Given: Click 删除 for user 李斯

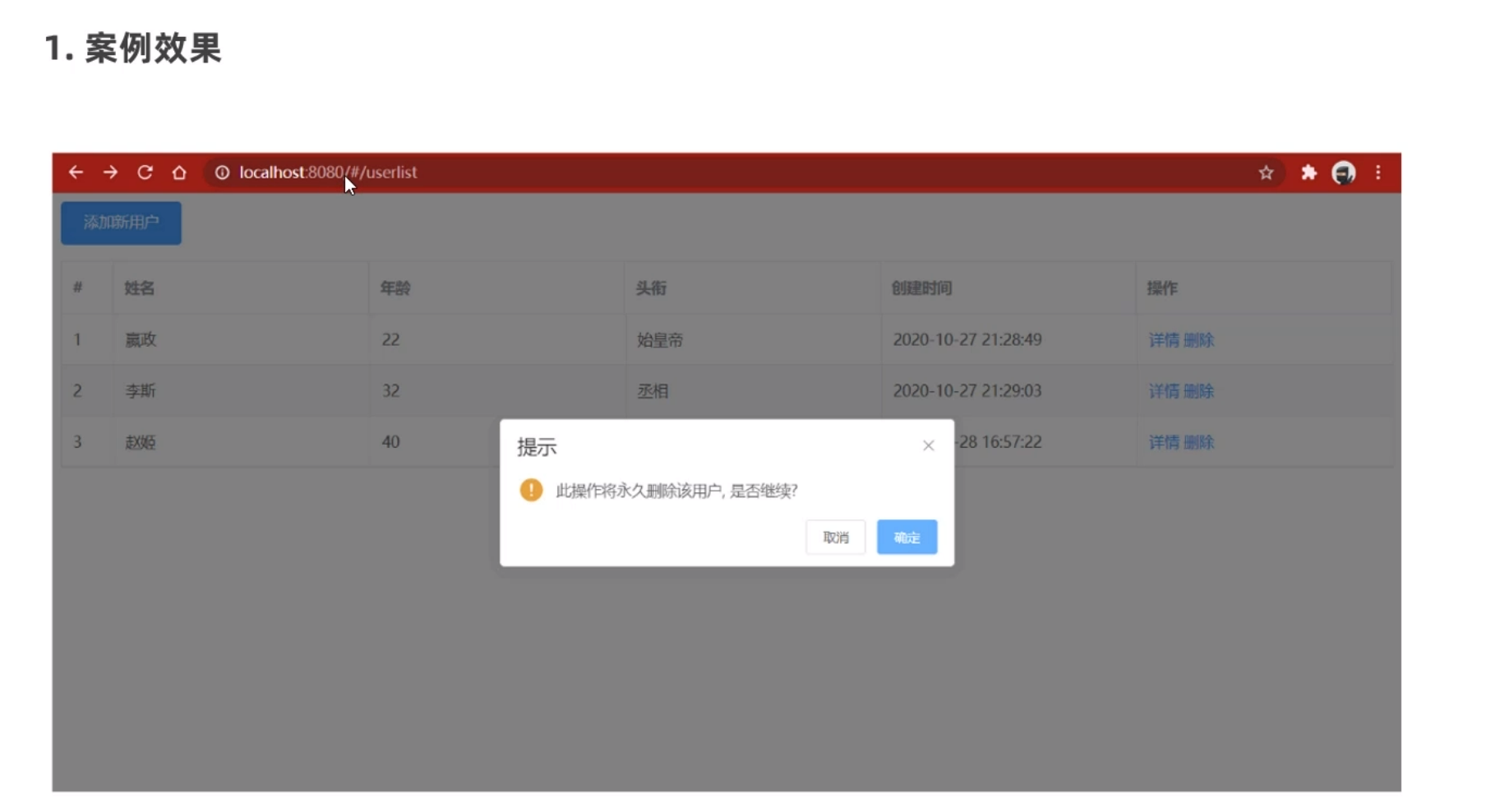Looking at the screenshot, I should (1200, 391).
